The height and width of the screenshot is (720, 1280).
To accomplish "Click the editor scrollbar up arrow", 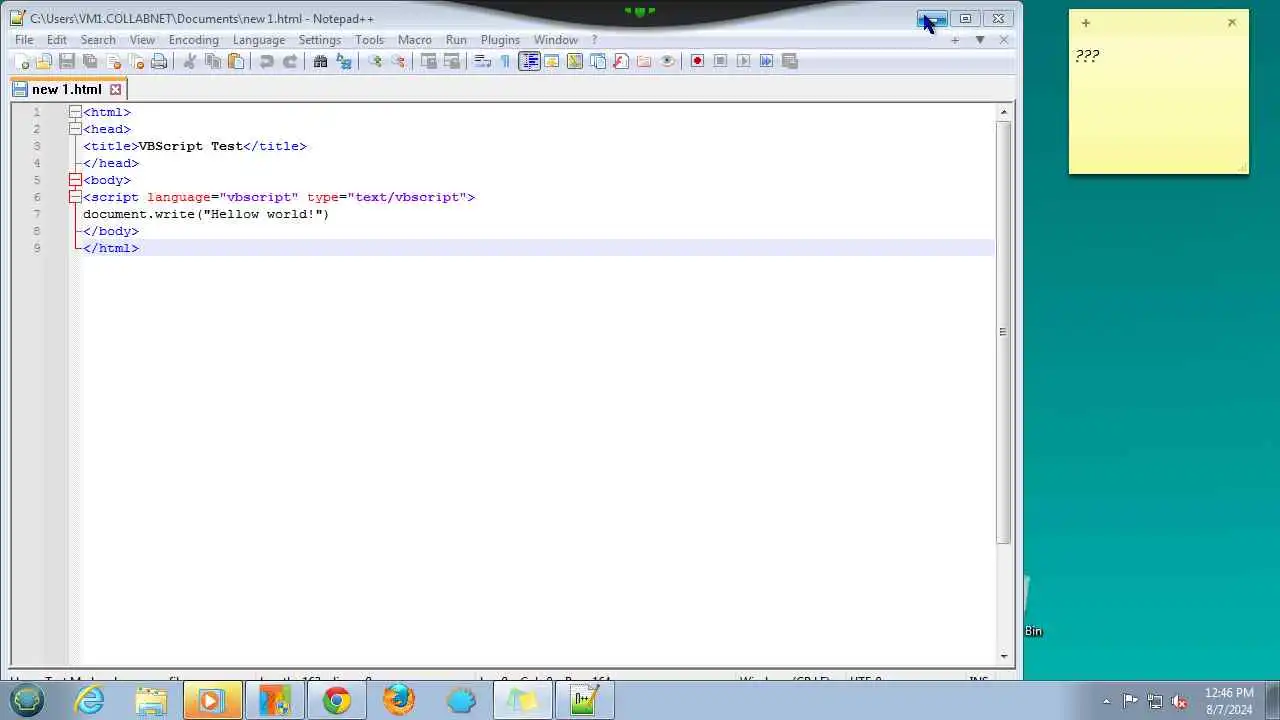I will (1003, 112).
